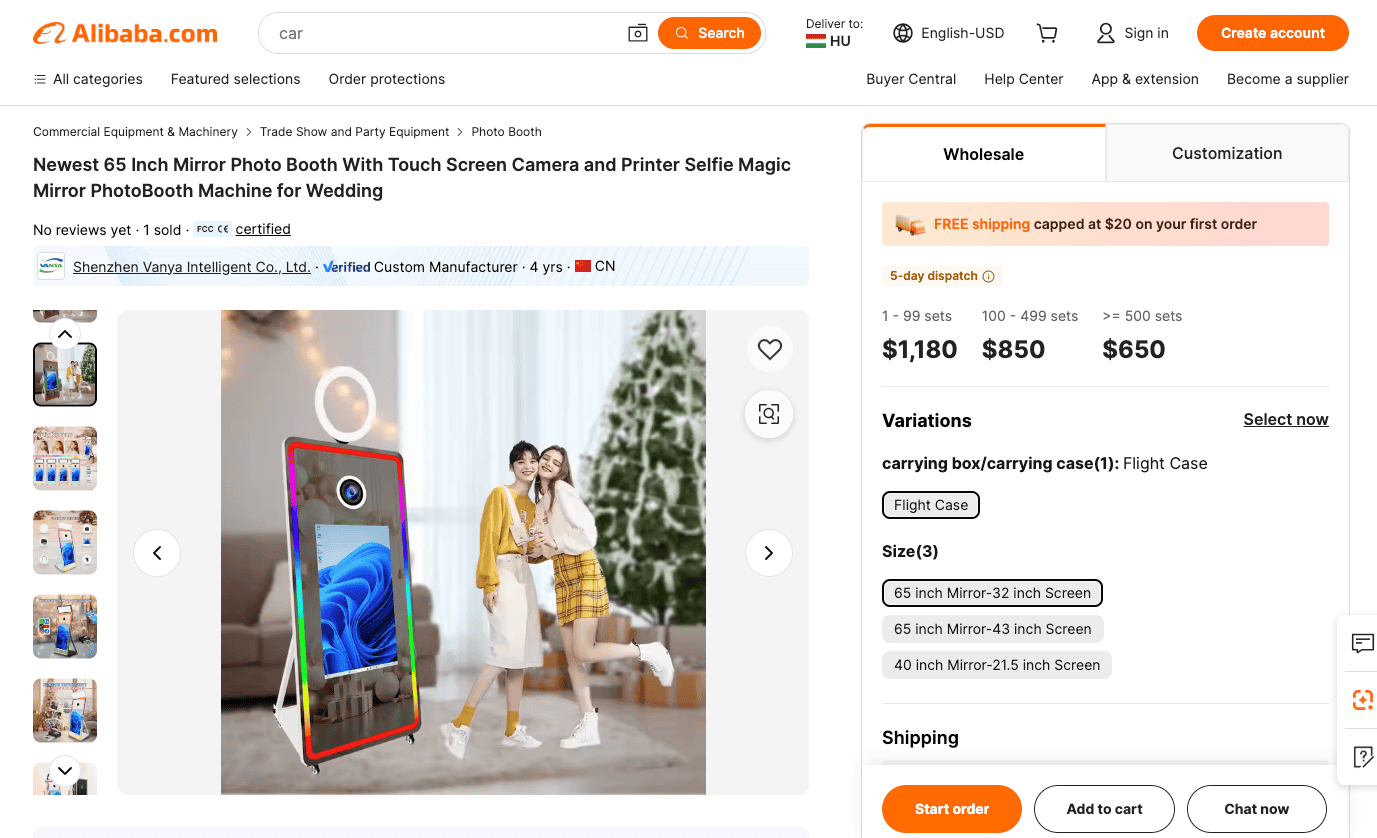This screenshot has width=1377, height=838.
Task: Click the 5-day dispatch info icon
Action: 988,276
